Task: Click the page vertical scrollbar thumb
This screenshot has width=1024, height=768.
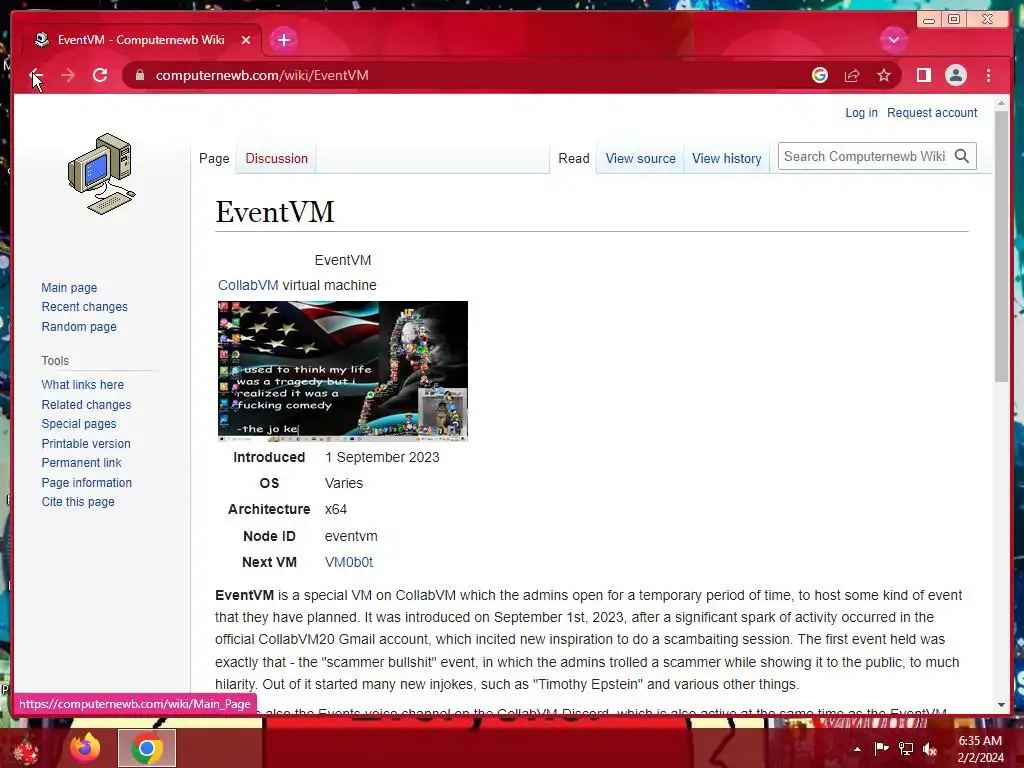Action: pyautogui.click(x=1001, y=246)
